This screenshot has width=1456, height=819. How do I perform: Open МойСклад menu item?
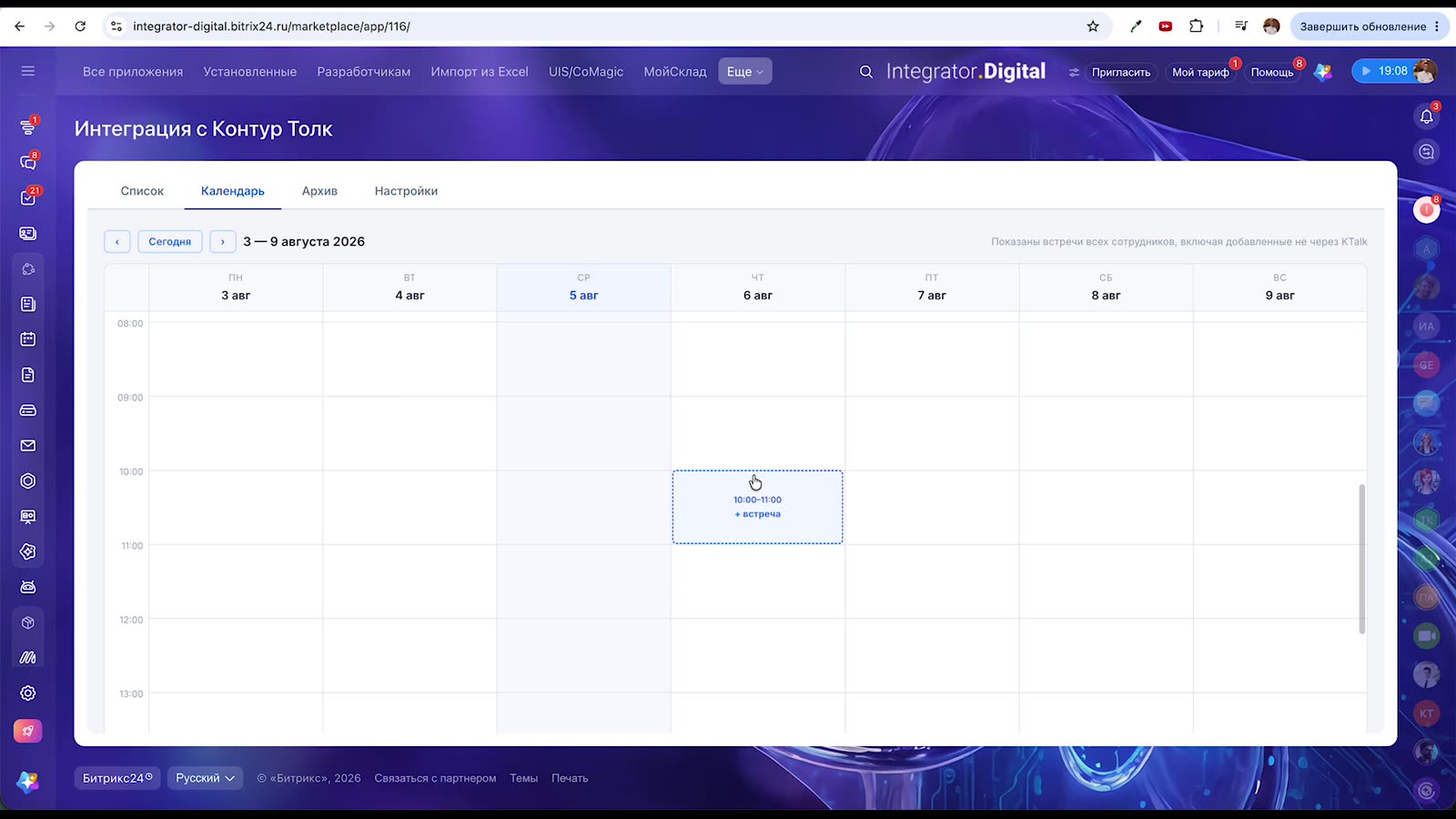tap(675, 72)
